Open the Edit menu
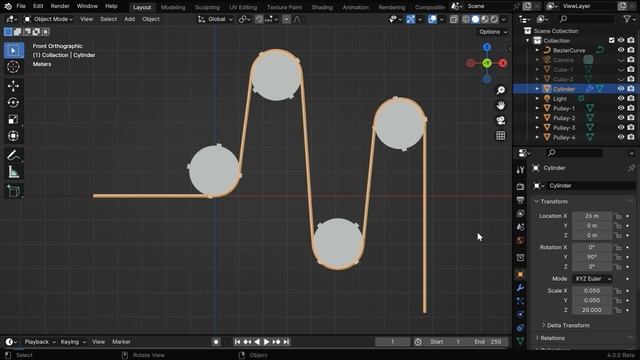Viewport: 640px width, 360px height. [x=38, y=6]
